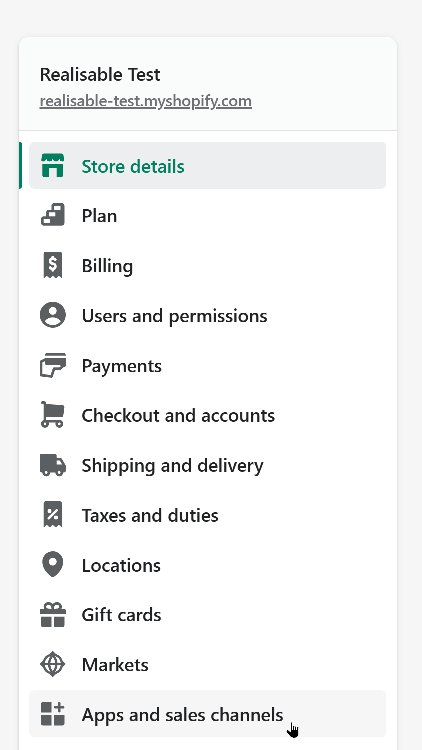Screen dimensions: 422x750
Task: Open the Store details settings page
Action: 208,165
